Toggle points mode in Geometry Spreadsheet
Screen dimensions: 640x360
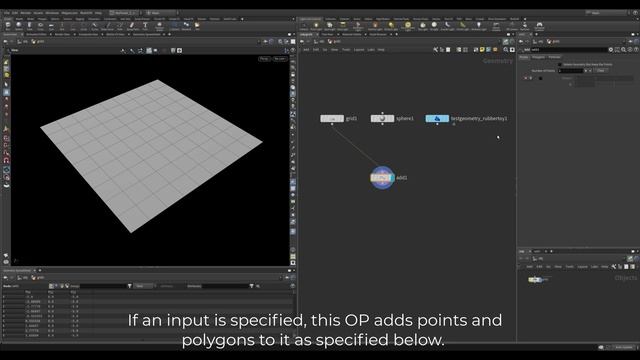(51, 286)
